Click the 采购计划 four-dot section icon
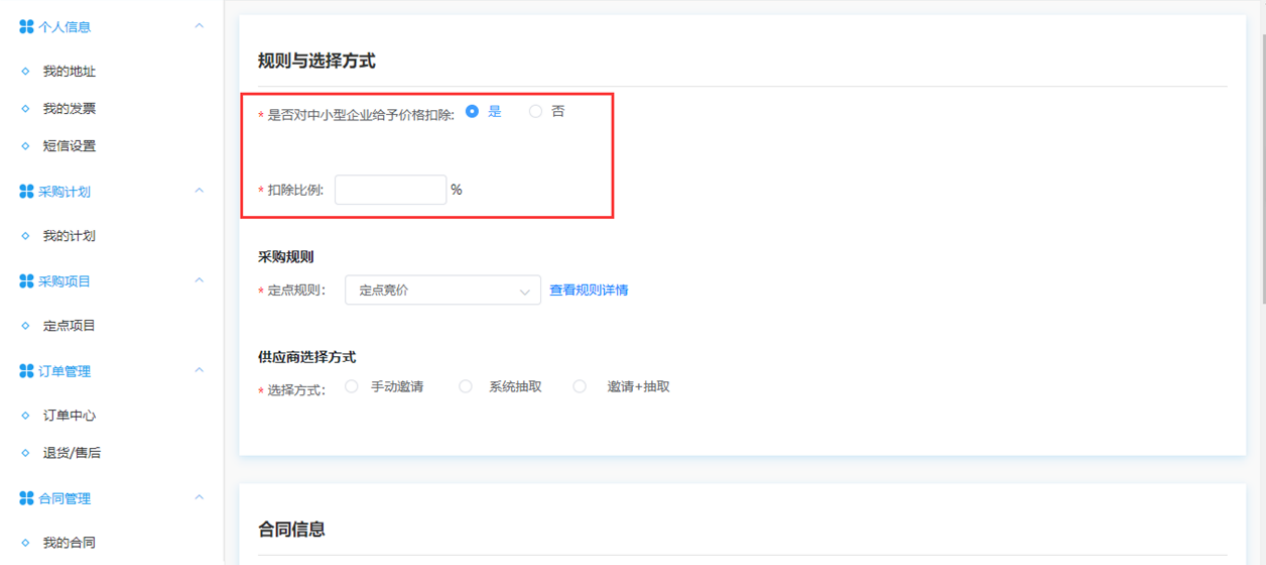This screenshot has height=565, width=1266. 26,191
